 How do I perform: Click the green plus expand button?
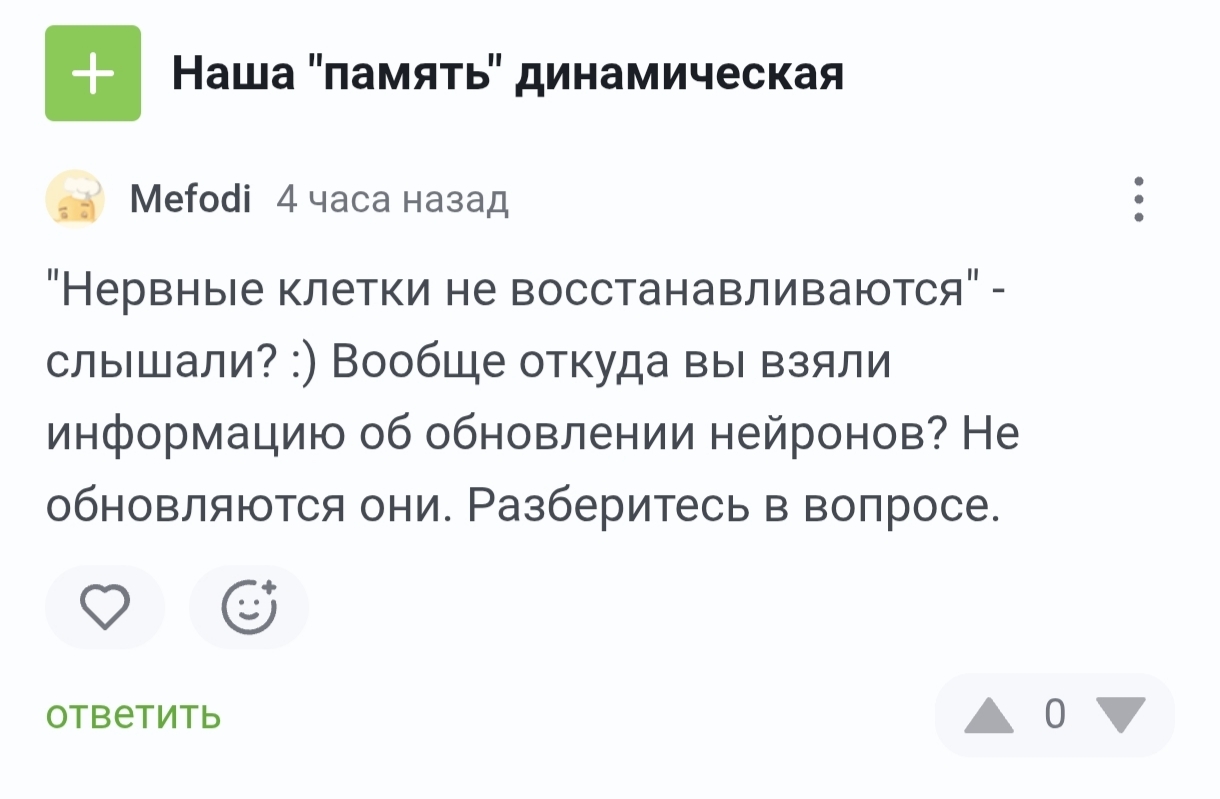[x=93, y=73]
